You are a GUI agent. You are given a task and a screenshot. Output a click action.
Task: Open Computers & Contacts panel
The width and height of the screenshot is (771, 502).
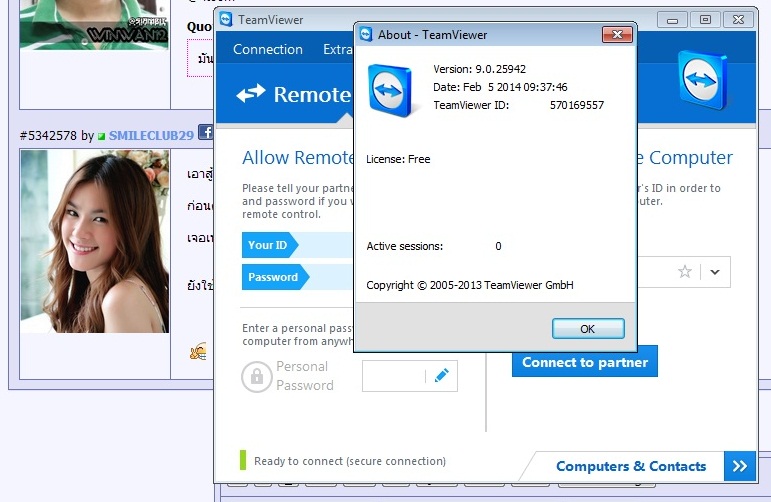click(x=631, y=466)
